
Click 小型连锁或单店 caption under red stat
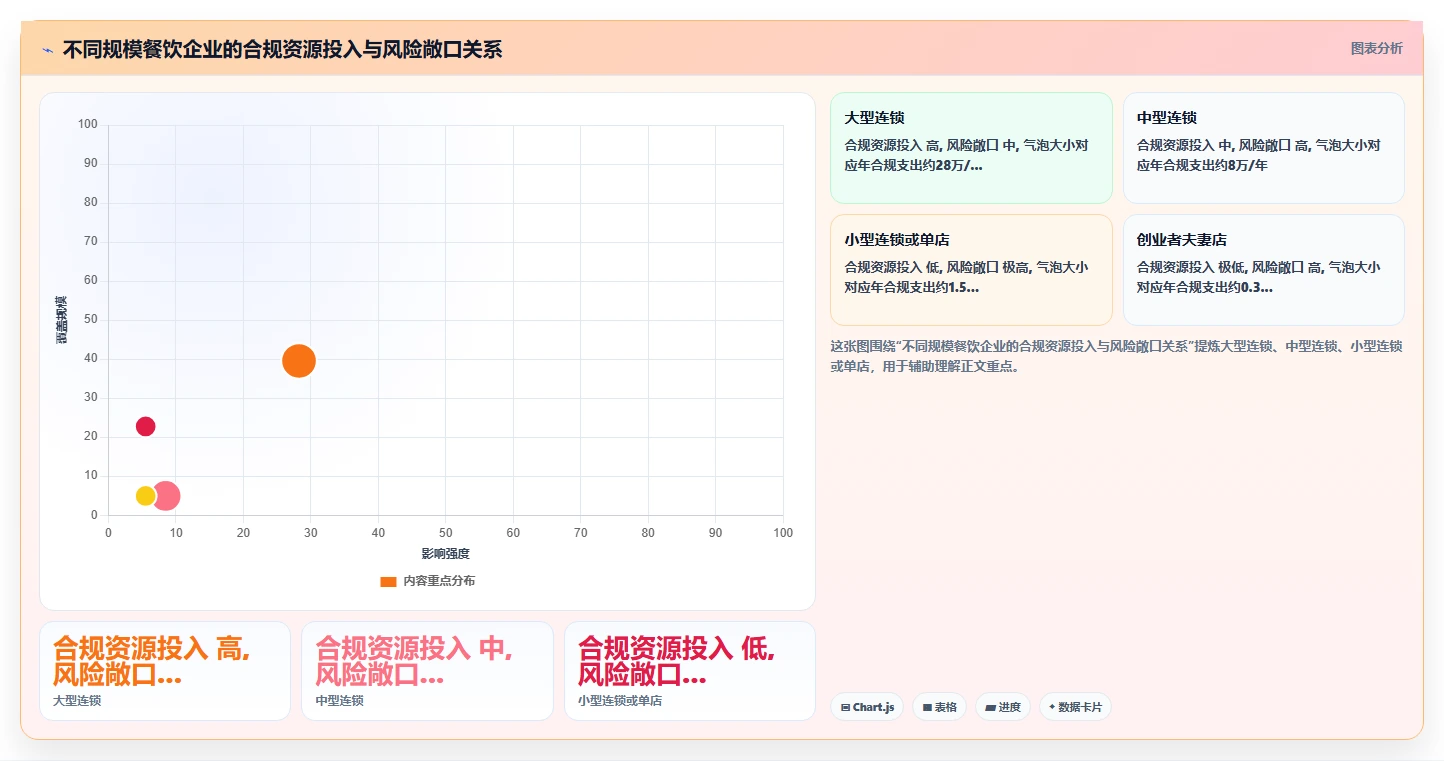pyautogui.click(x=620, y=701)
